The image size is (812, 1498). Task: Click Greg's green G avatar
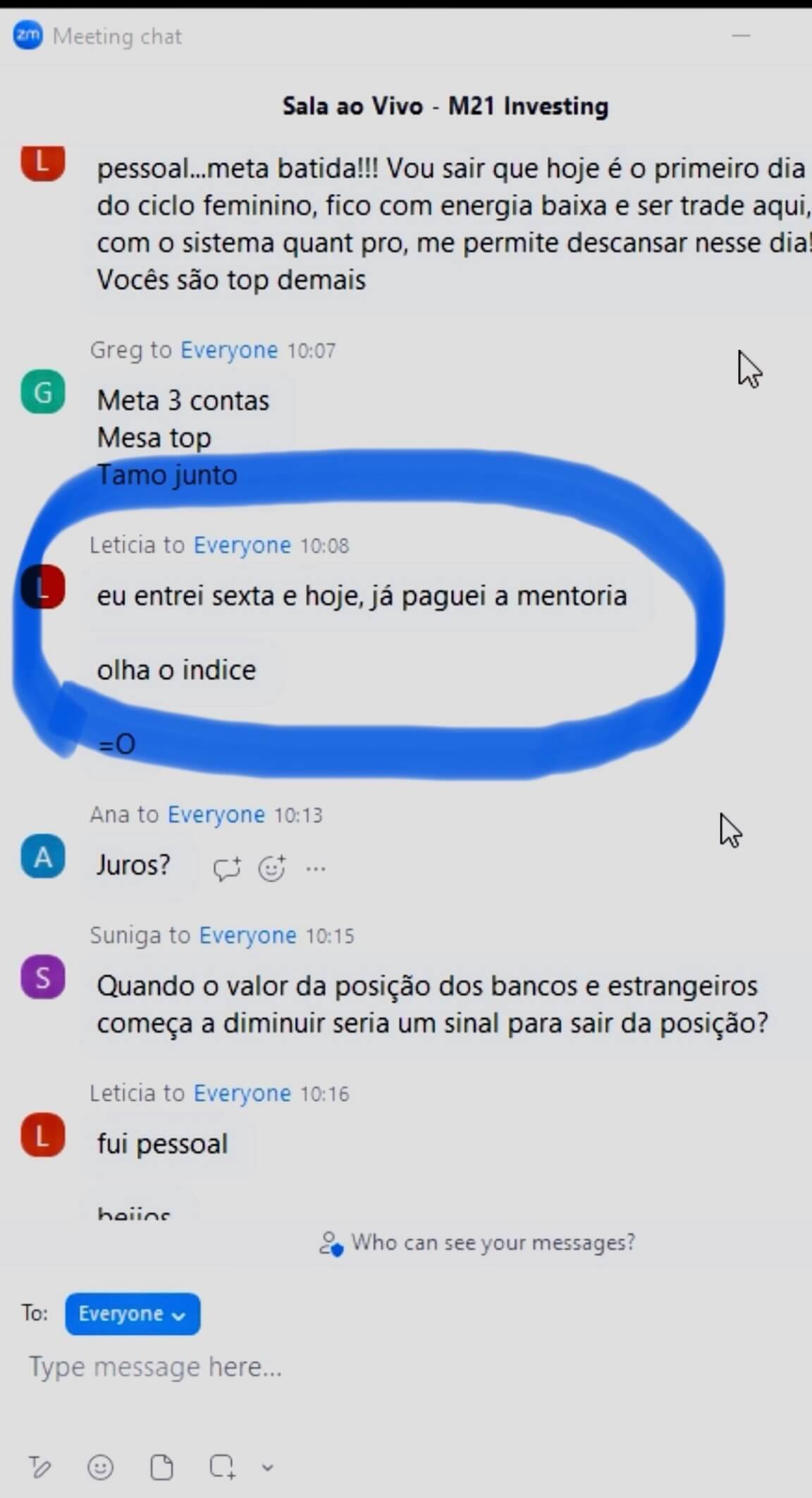43,391
